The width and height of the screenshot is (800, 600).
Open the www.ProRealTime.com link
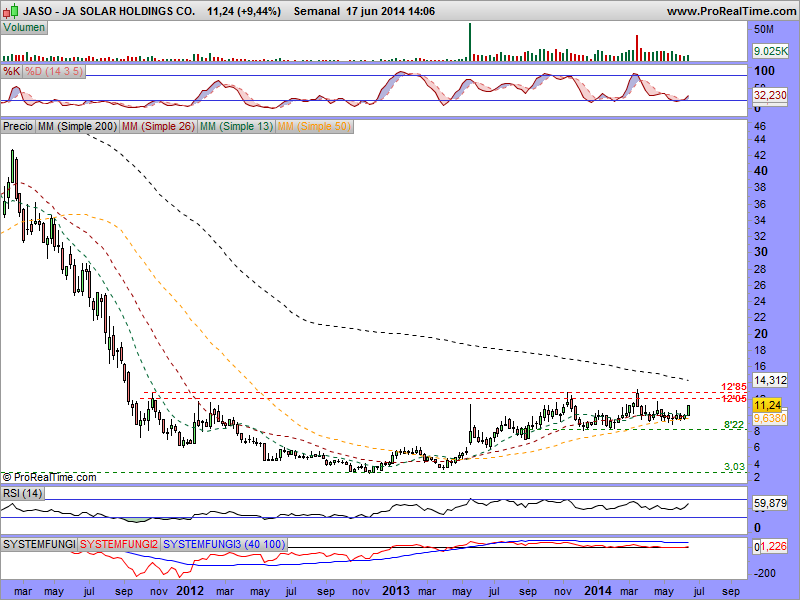[731, 11]
